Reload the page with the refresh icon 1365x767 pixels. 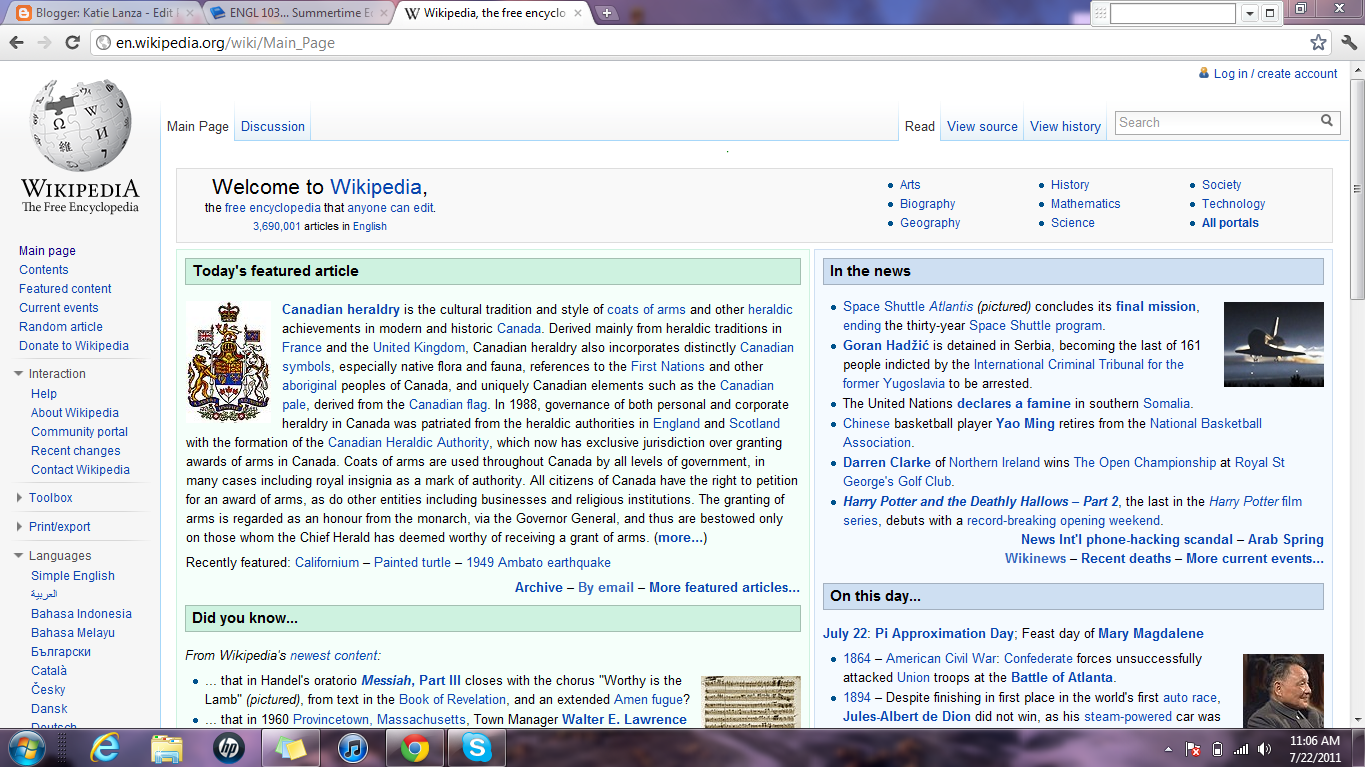tap(72, 43)
